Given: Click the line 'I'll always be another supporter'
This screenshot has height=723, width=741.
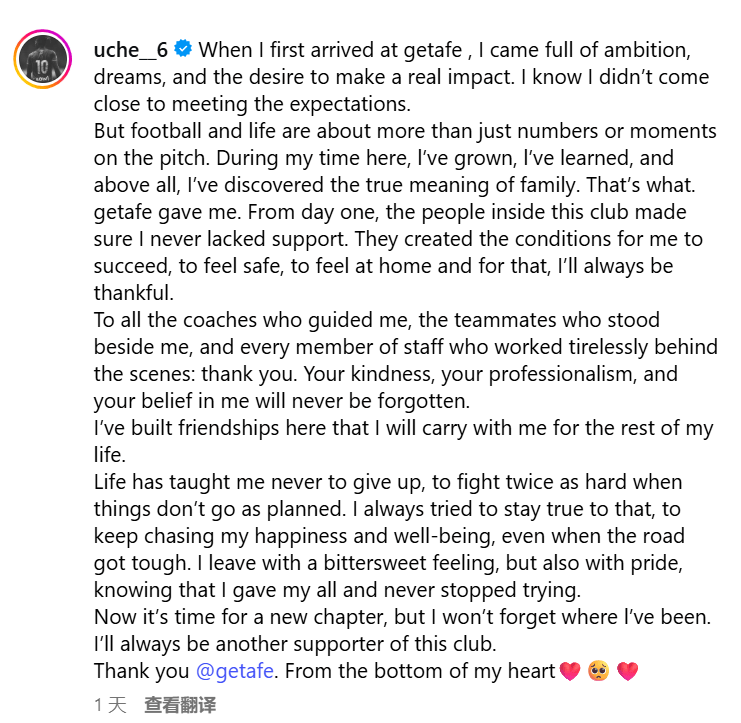Looking at the screenshot, I should [x=295, y=644].
